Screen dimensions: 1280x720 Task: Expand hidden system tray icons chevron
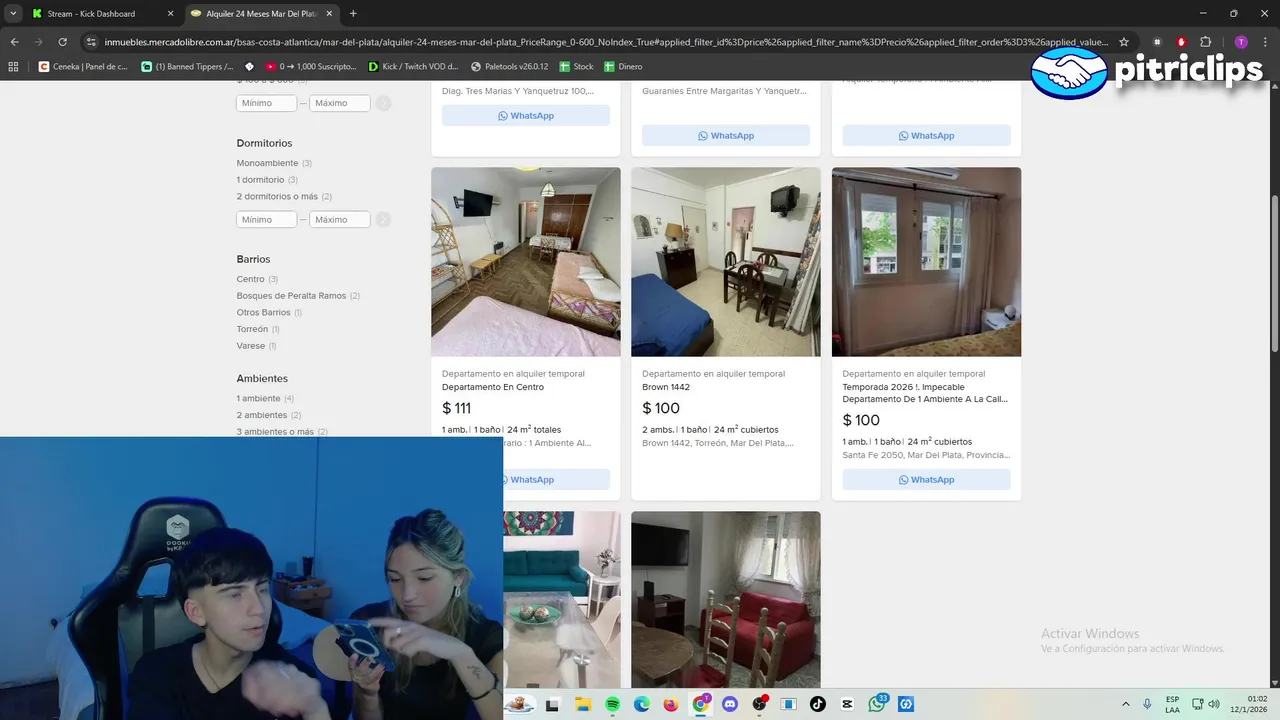[x=1126, y=704]
